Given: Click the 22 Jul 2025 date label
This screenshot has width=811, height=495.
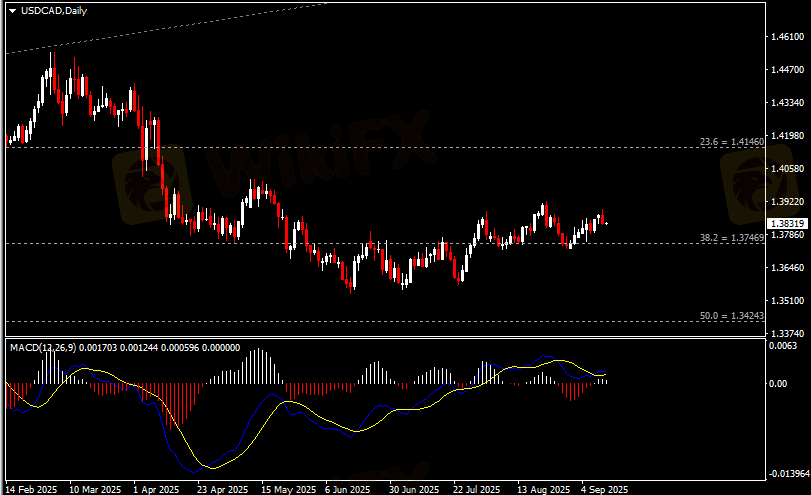Looking at the screenshot, I should click(x=476, y=489).
